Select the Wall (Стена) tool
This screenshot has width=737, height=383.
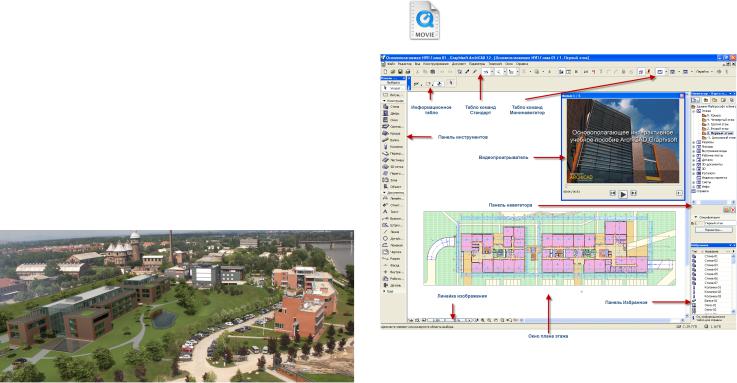click(x=392, y=107)
